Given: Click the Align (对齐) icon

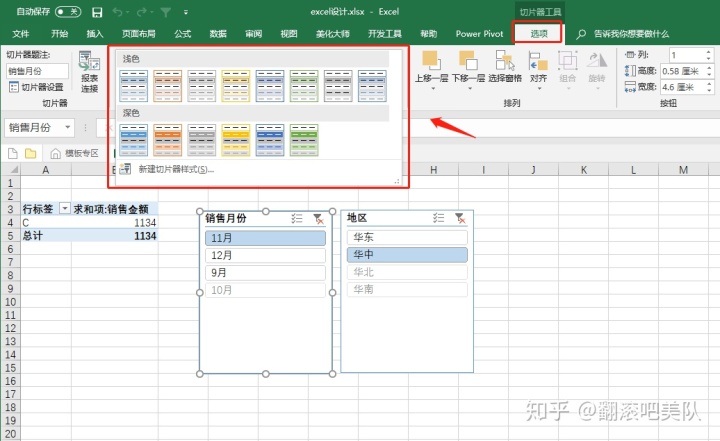Looking at the screenshot, I should pos(538,60).
